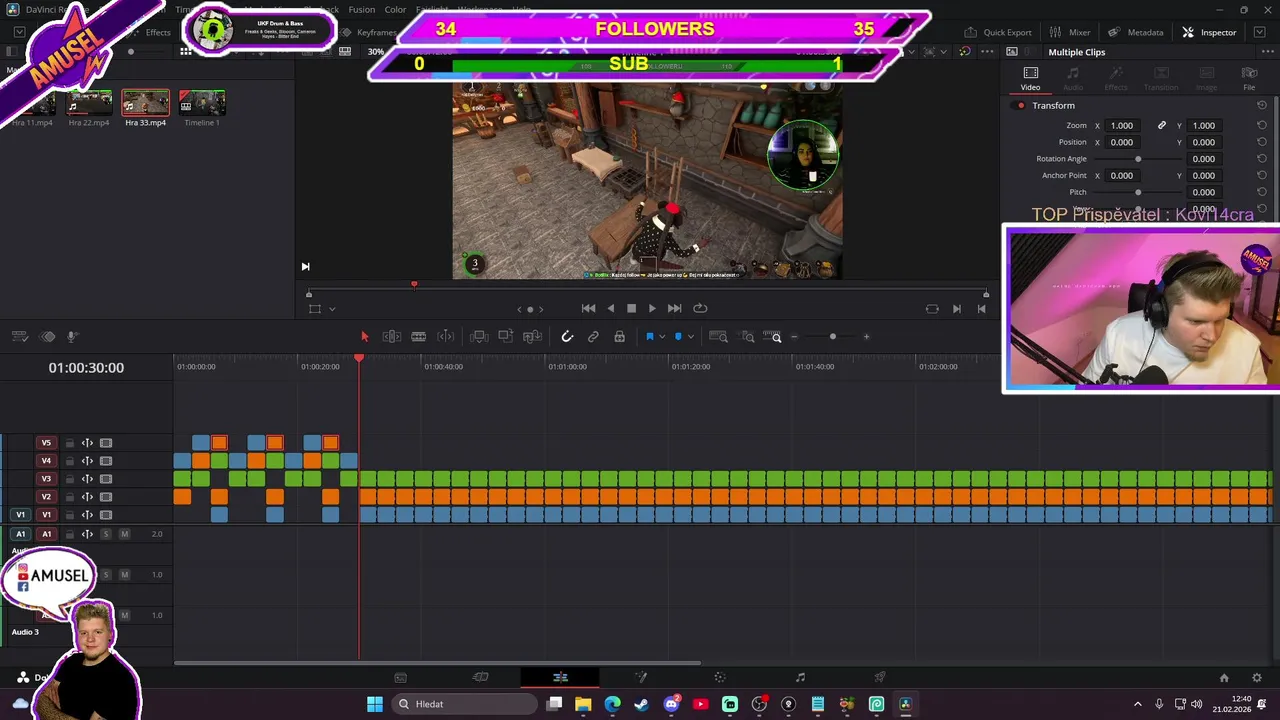The height and width of the screenshot is (720, 1280).
Task: Switch to Inspector Audio tab
Action: tap(1073, 78)
